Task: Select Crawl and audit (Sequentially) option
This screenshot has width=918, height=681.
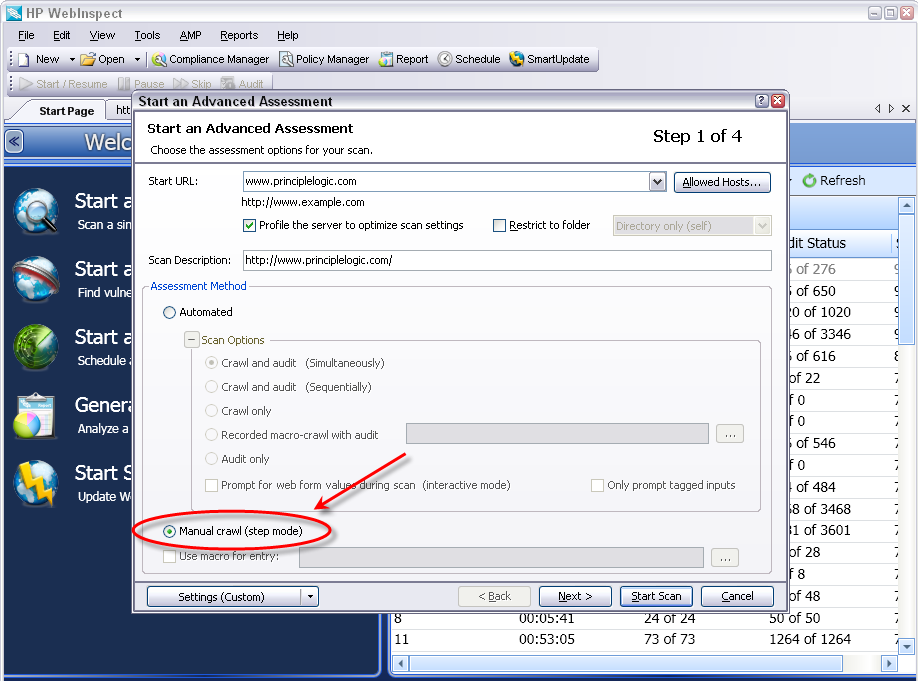Action: (x=211, y=387)
